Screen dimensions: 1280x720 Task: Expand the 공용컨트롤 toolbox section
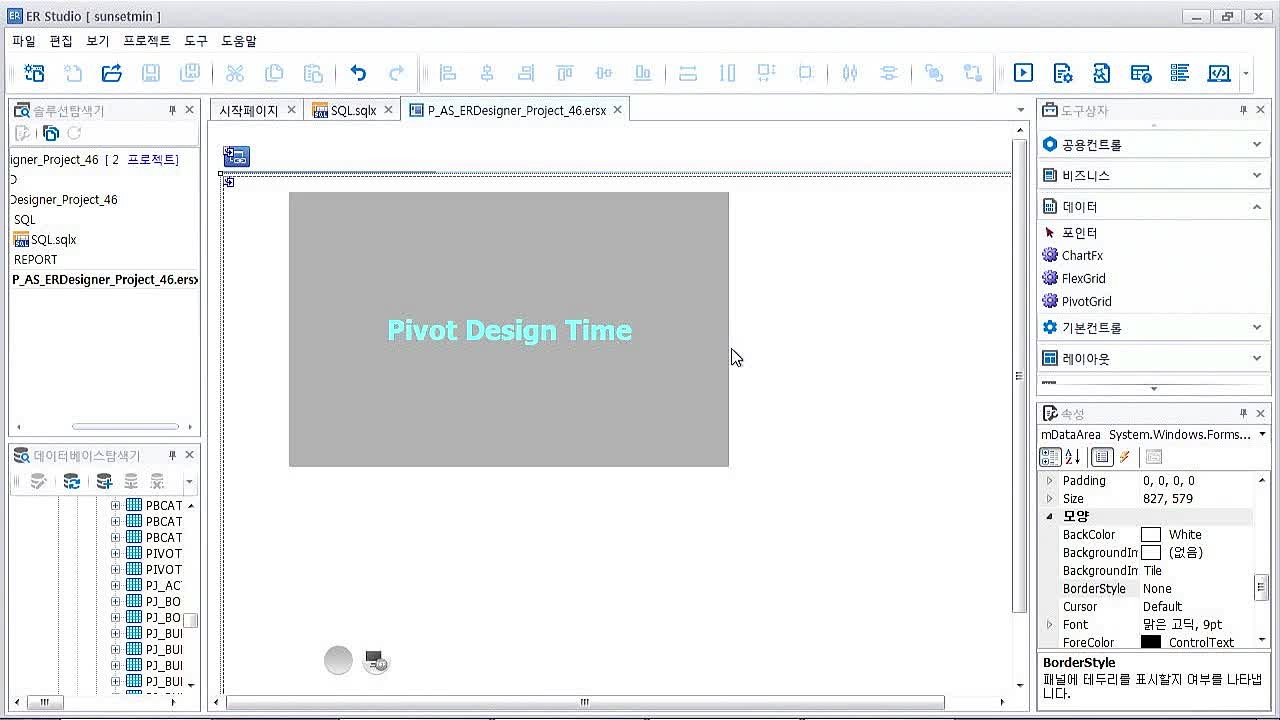point(1256,144)
